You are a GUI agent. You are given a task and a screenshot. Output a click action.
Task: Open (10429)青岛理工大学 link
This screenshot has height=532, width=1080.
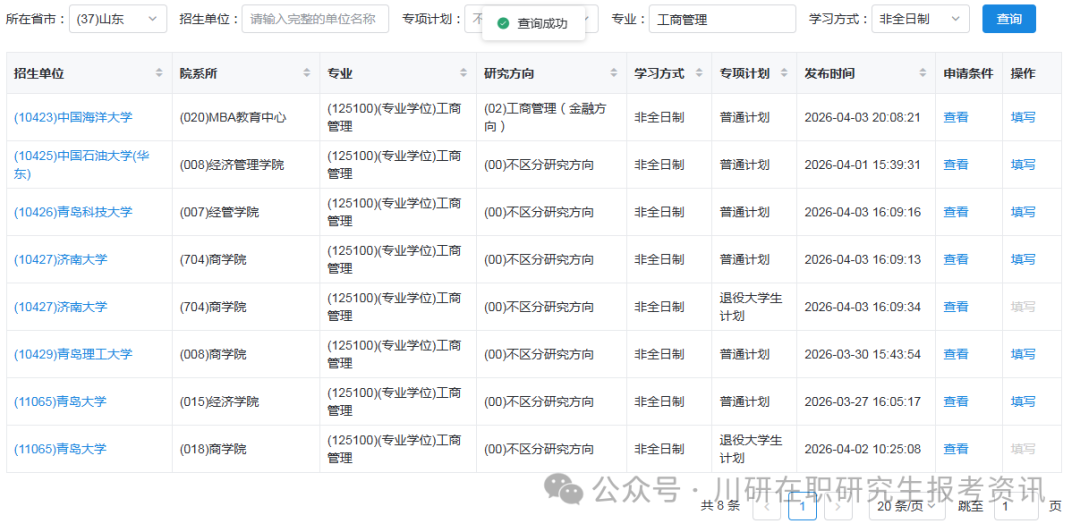coord(73,354)
